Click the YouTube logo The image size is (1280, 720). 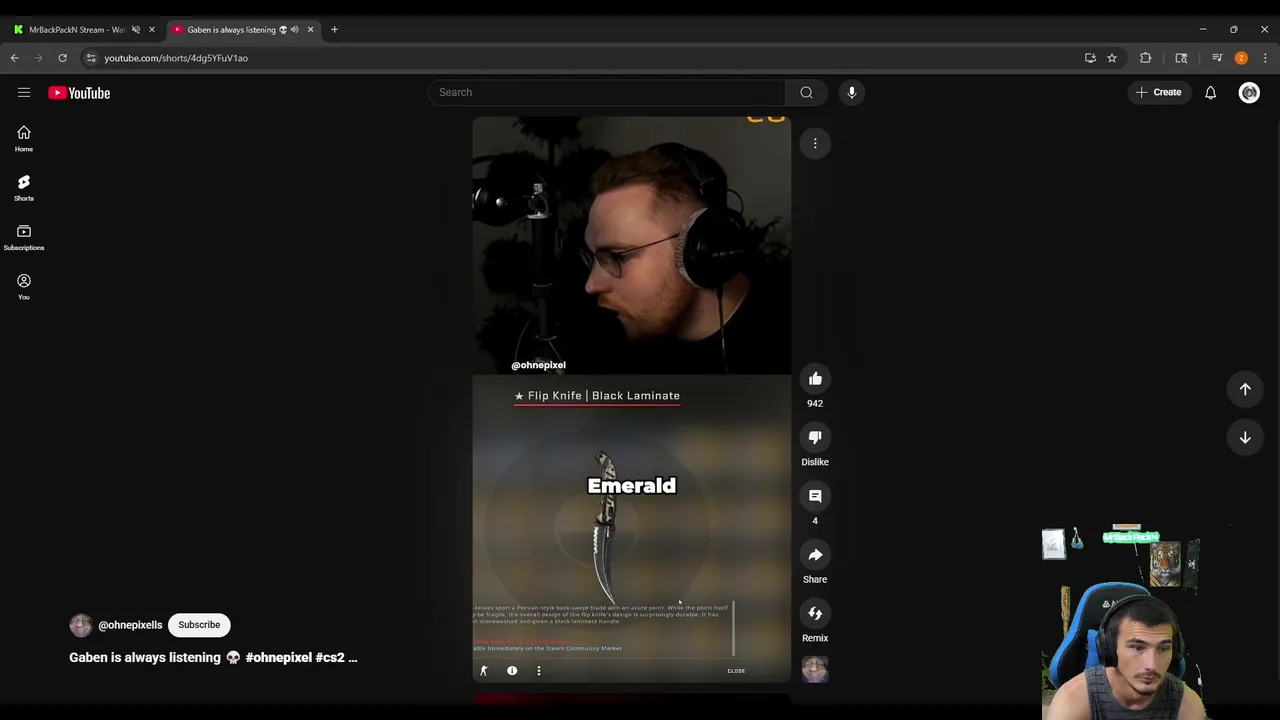[x=79, y=93]
